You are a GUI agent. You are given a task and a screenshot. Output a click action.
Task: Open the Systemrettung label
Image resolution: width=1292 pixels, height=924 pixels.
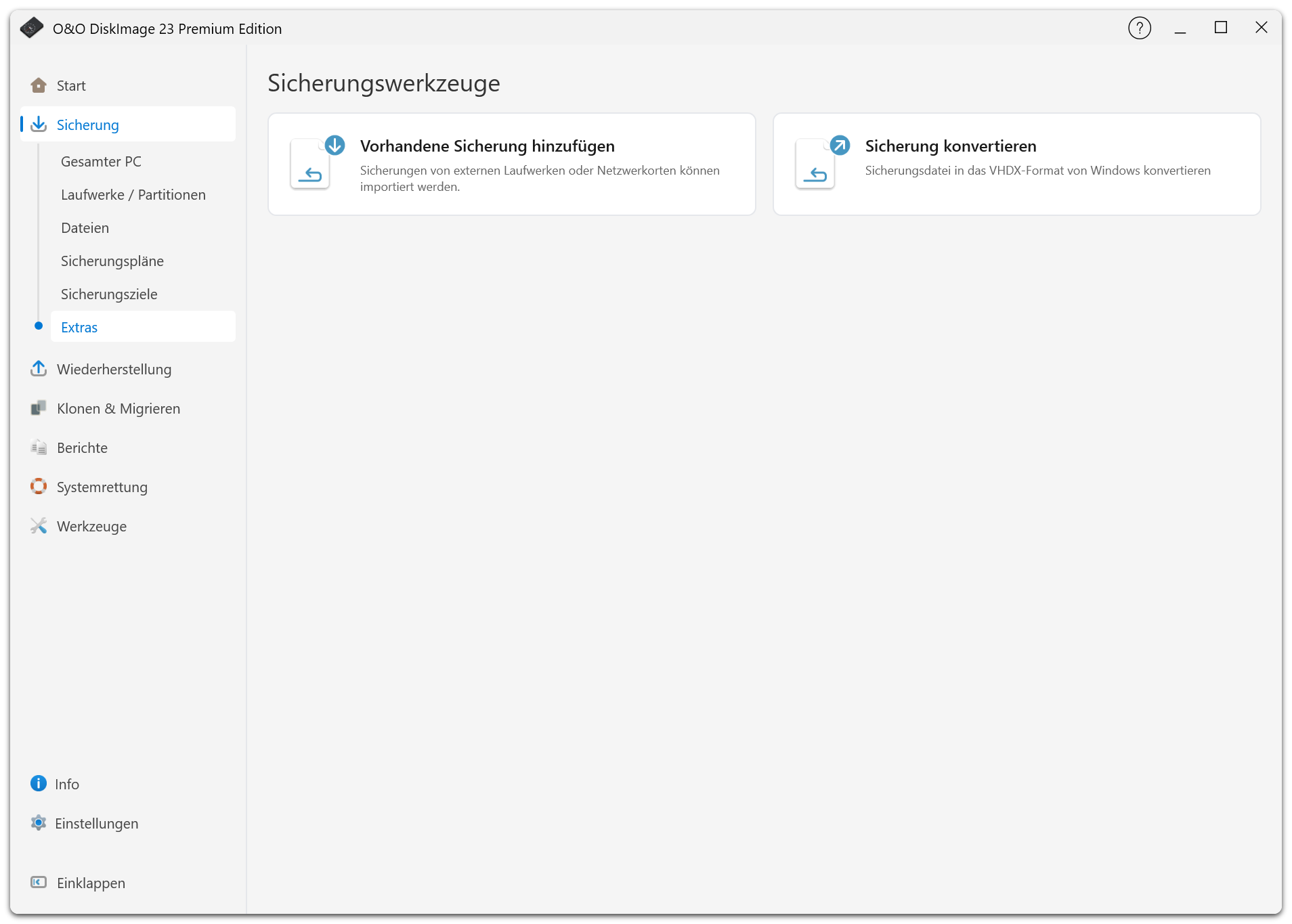click(x=102, y=487)
